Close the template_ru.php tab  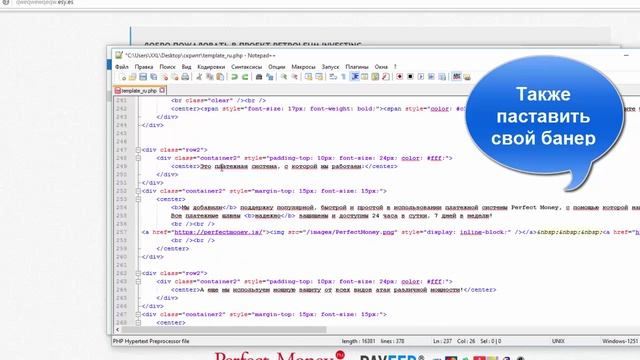[x=162, y=90]
